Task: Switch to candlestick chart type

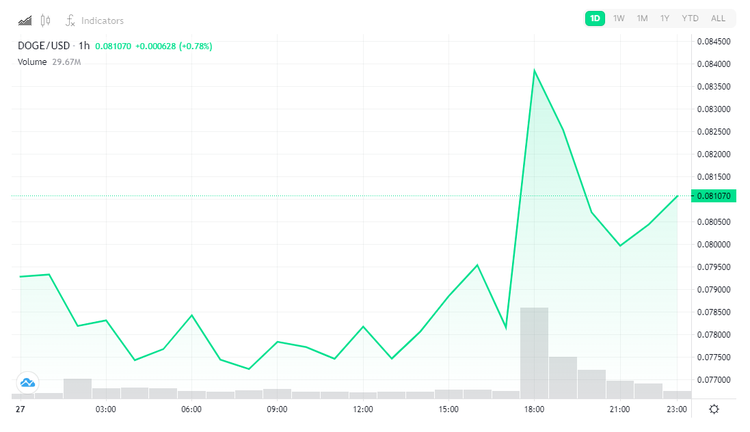Action: (45, 20)
